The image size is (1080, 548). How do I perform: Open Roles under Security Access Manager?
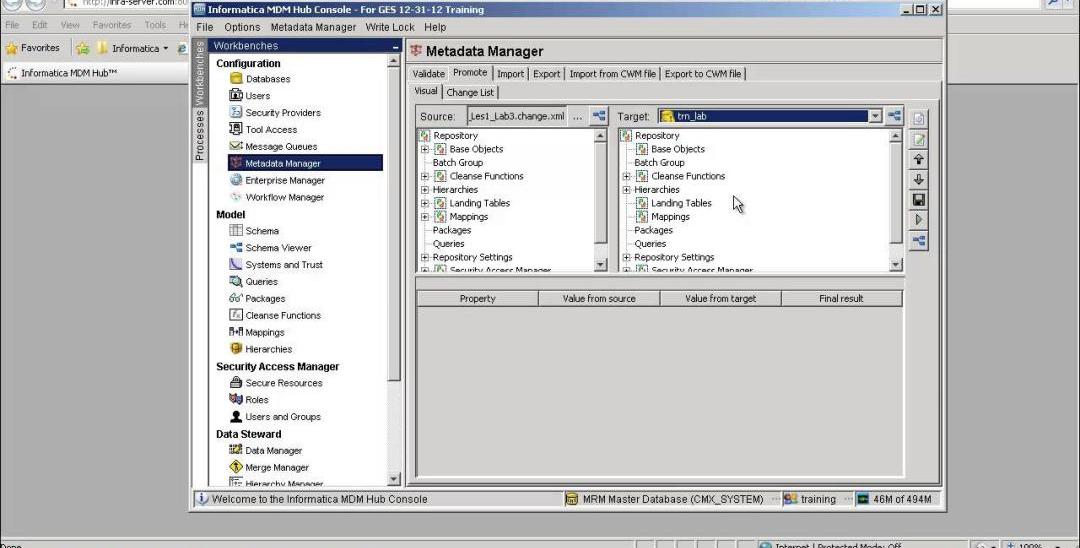249,399
